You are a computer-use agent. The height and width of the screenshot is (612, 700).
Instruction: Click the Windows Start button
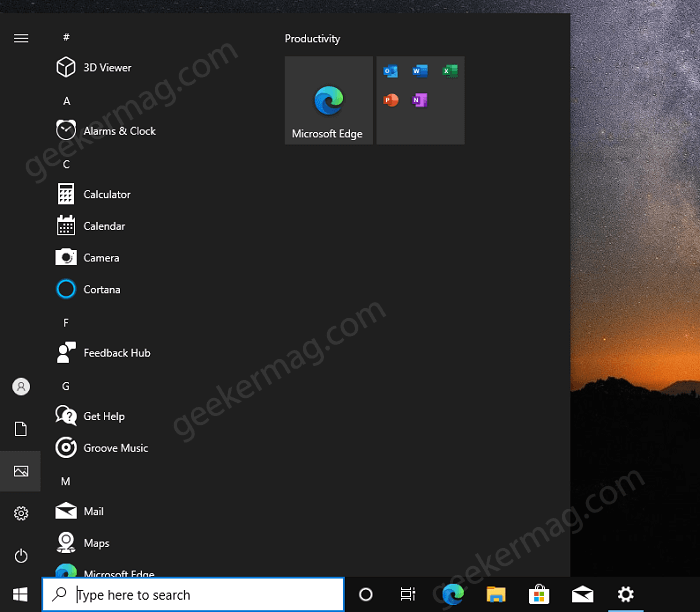click(x=20, y=594)
